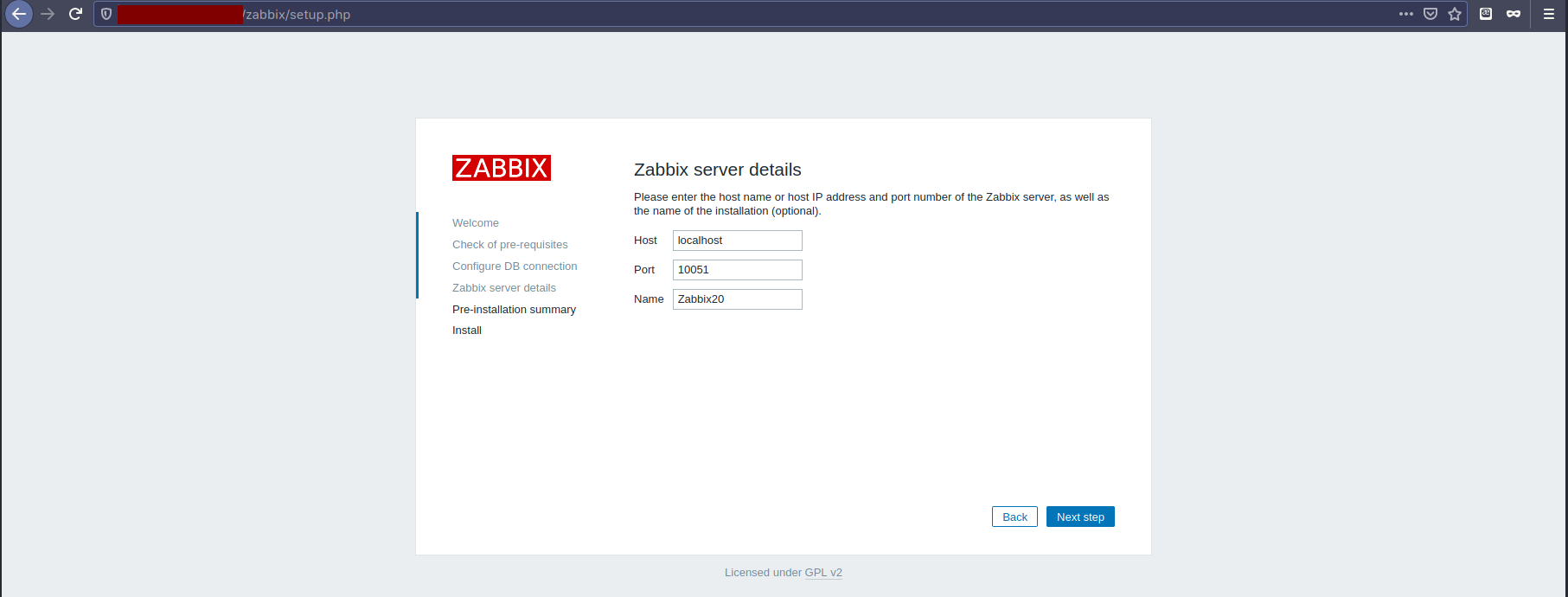Click the Port label
The image size is (1568, 597).
tap(644, 270)
